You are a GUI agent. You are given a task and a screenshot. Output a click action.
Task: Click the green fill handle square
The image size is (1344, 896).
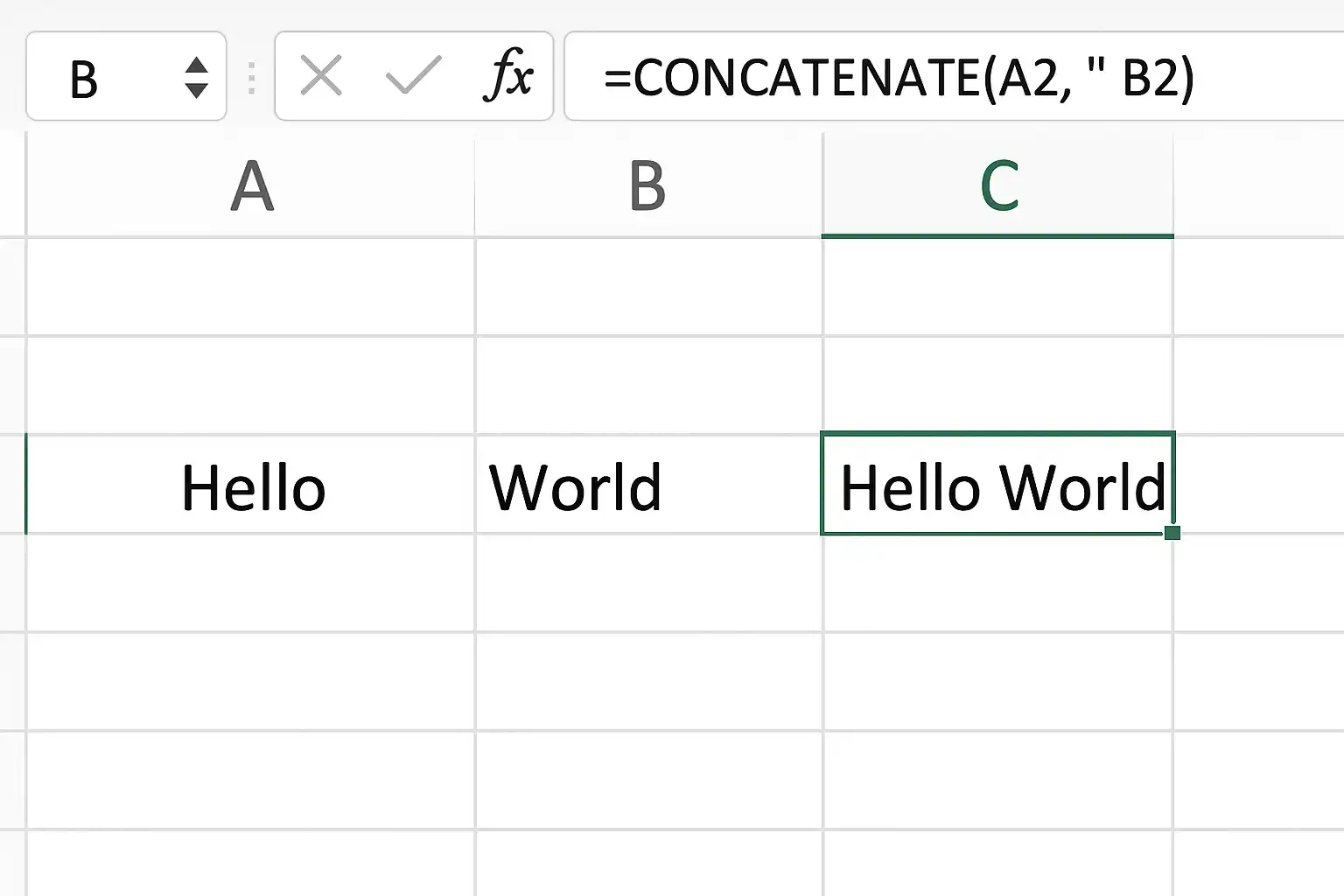click(x=1172, y=532)
